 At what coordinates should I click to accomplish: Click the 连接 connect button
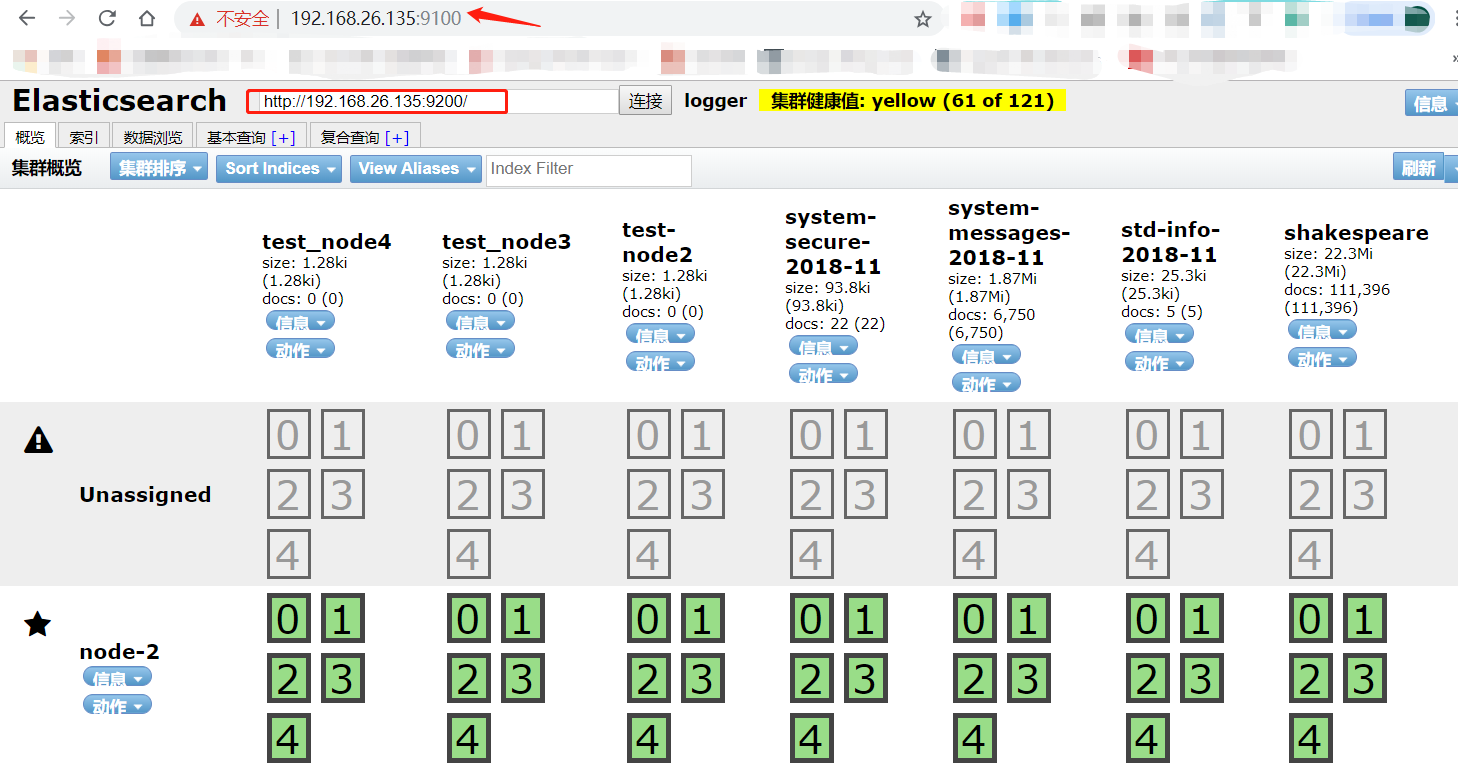646,101
